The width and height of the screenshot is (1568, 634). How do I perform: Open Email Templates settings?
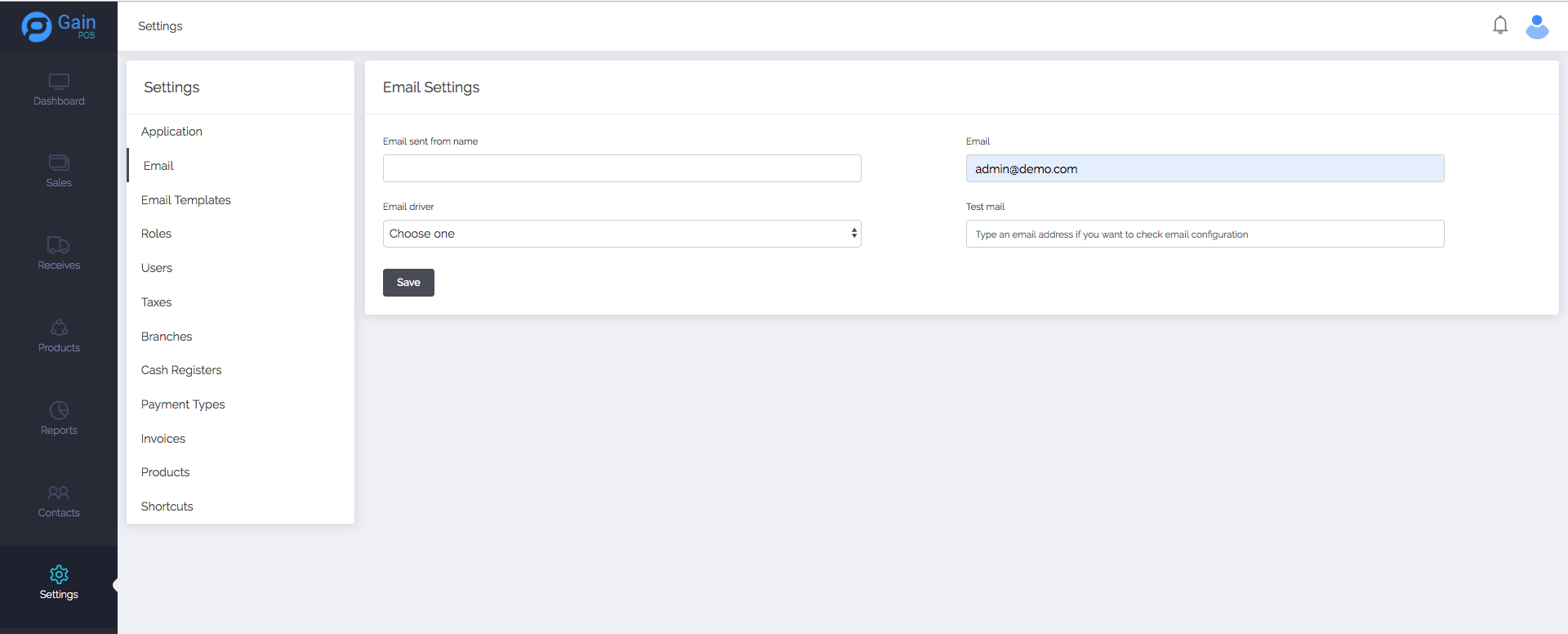[185, 200]
